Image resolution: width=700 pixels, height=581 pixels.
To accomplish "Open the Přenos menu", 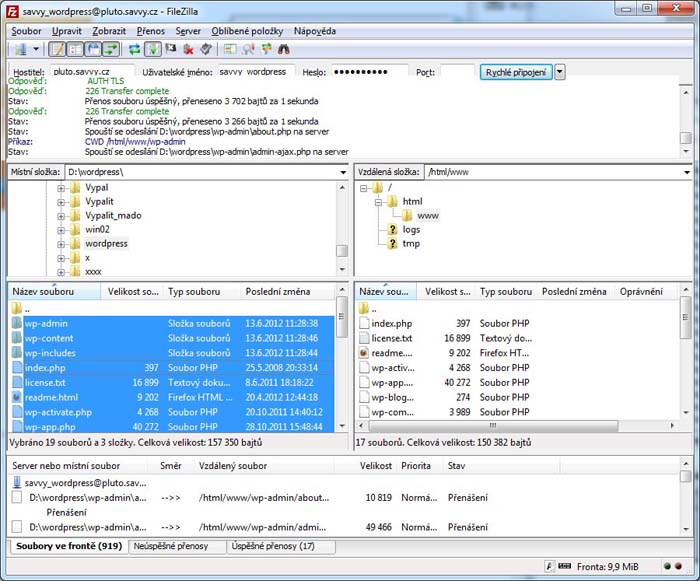I will pyautogui.click(x=151, y=31).
